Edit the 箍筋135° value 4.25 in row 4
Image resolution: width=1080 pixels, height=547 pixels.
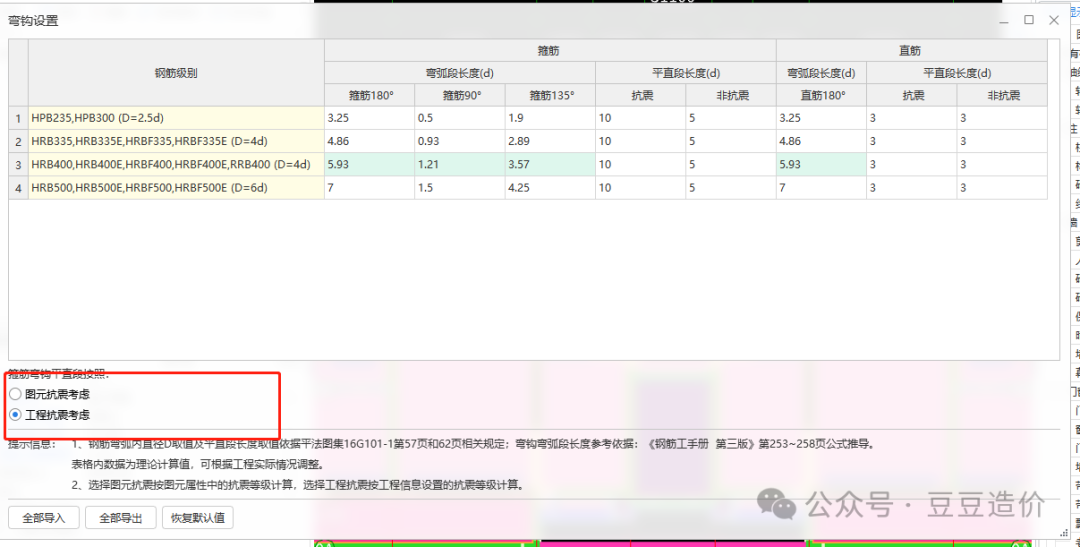click(549, 188)
